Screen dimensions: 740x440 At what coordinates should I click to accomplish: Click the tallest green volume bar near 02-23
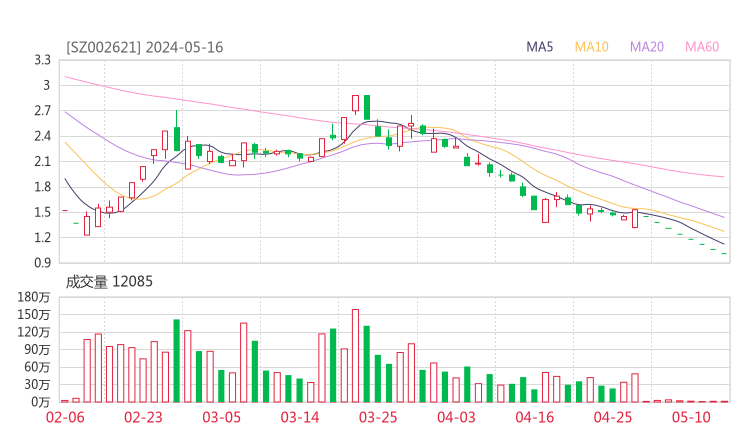click(177, 361)
